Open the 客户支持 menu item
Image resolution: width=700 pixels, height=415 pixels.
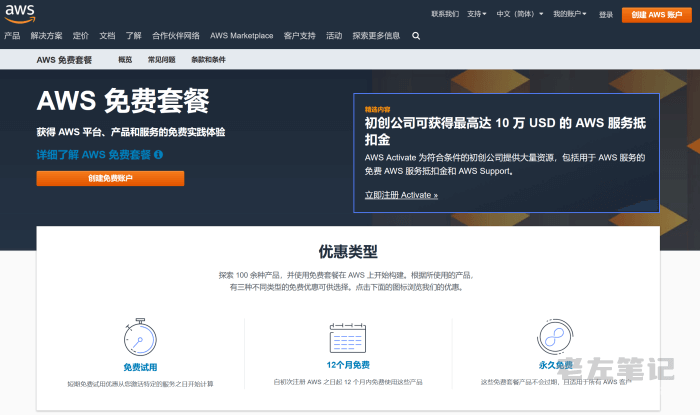pyautogui.click(x=300, y=36)
